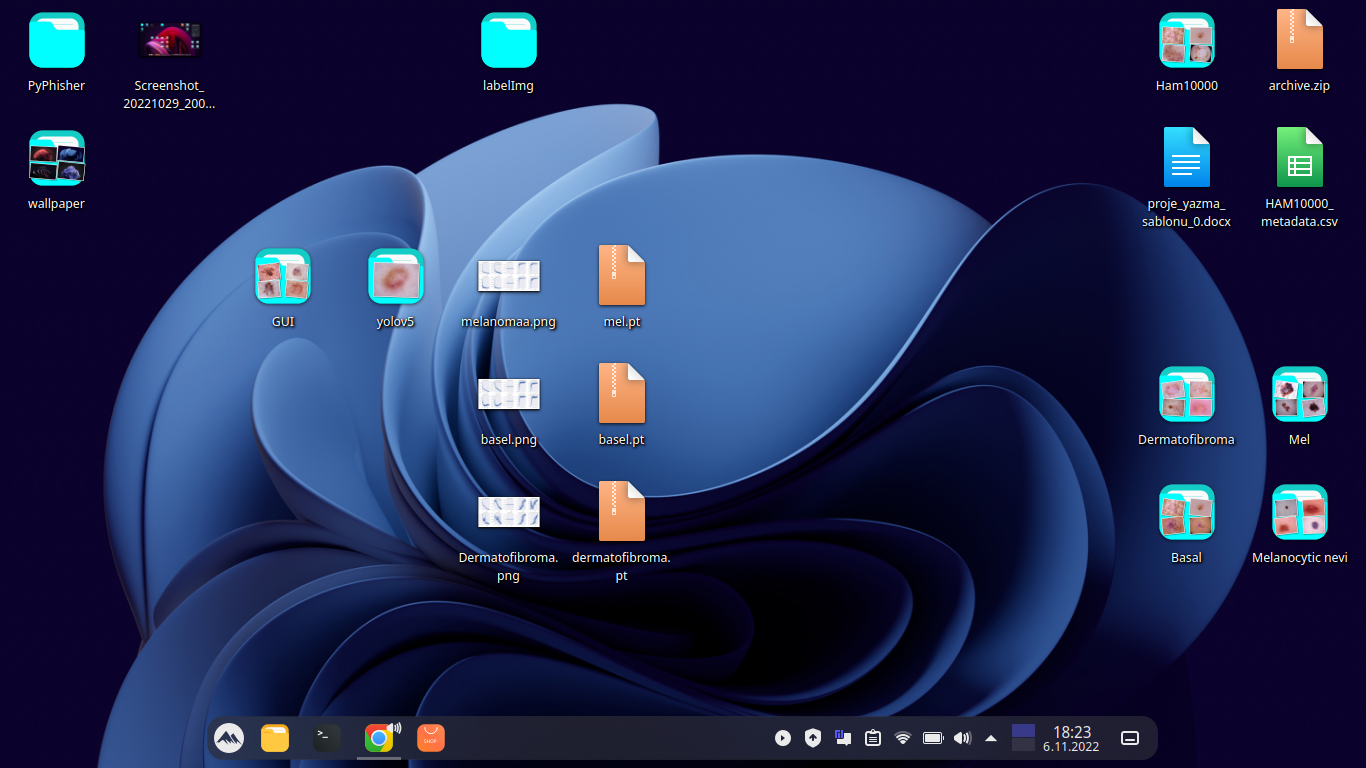The image size is (1366, 768).
Task: Launch the file manager from taskbar
Action: pyautogui.click(x=275, y=738)
